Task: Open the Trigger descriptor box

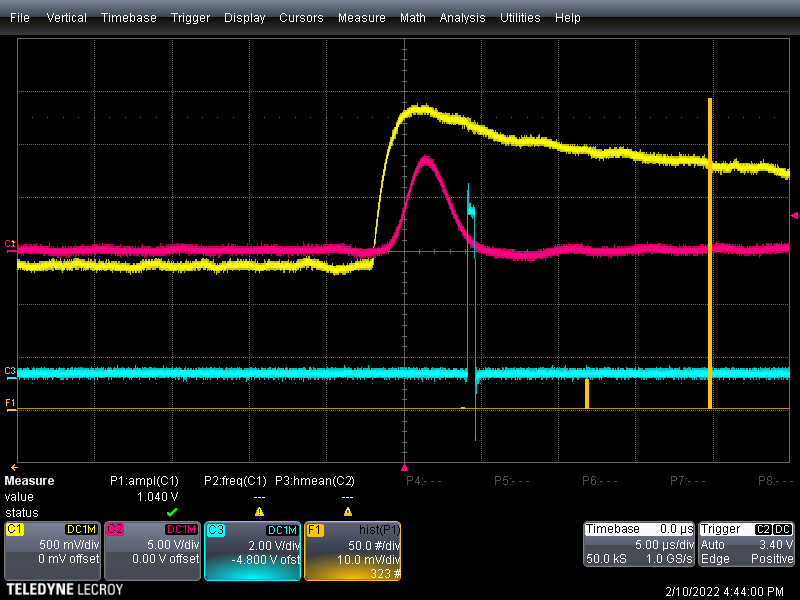Action: (x=746, y=544)
